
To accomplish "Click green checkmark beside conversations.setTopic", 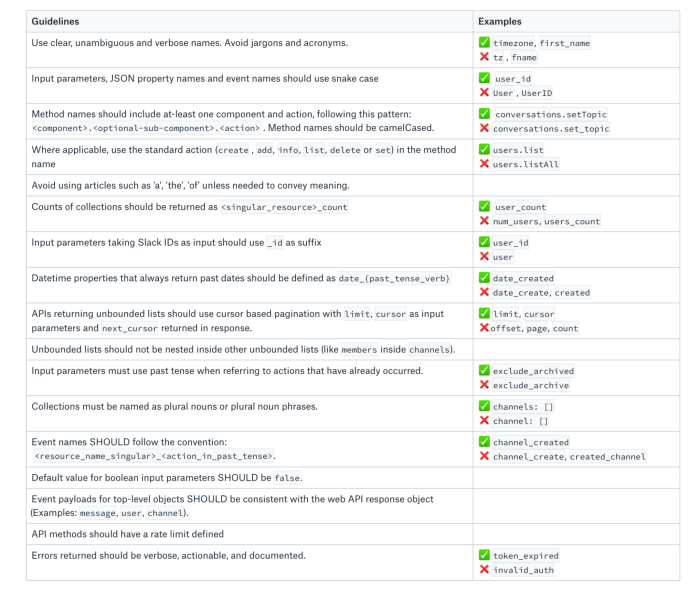I will 484,114.
